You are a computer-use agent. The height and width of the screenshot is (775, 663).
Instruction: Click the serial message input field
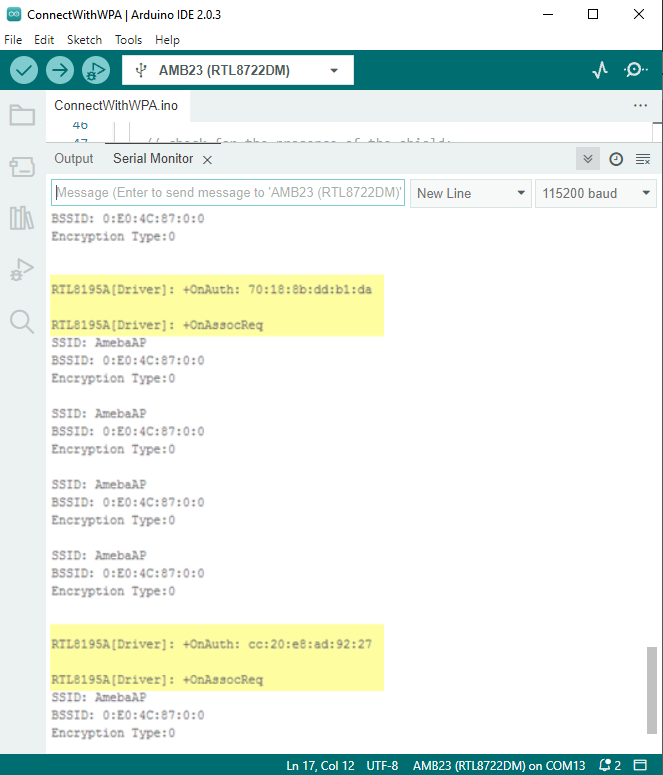(x=228, y=193)
